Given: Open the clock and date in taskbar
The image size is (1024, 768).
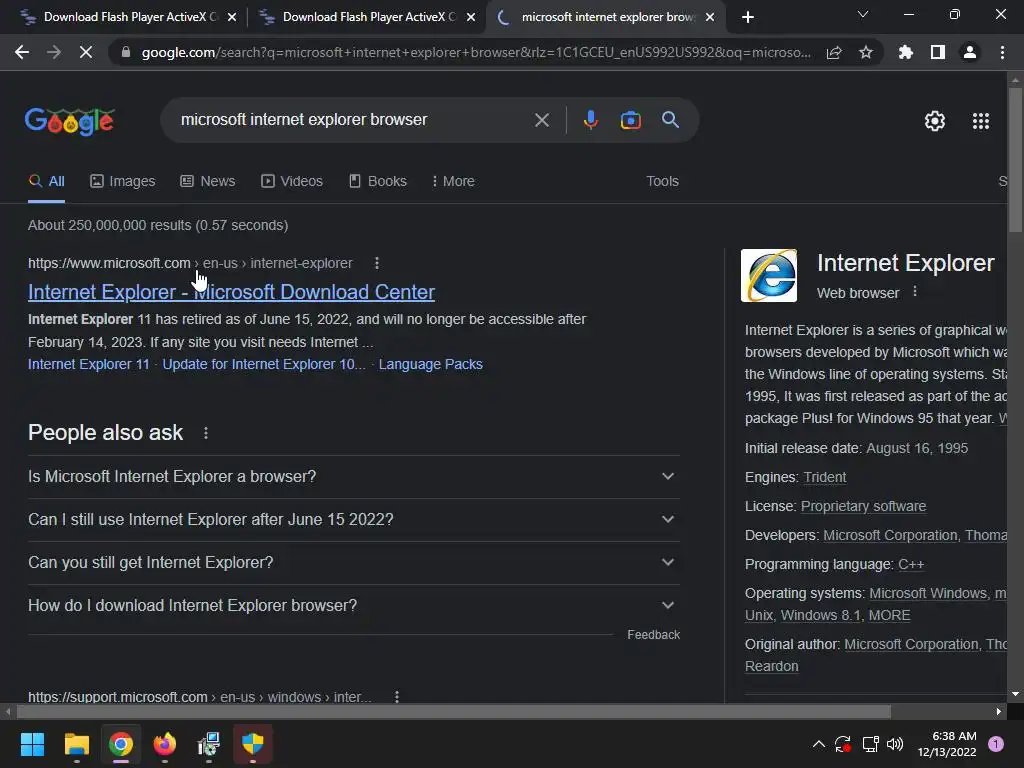Looking at the screenshot, I should click(x=947, y=744).
